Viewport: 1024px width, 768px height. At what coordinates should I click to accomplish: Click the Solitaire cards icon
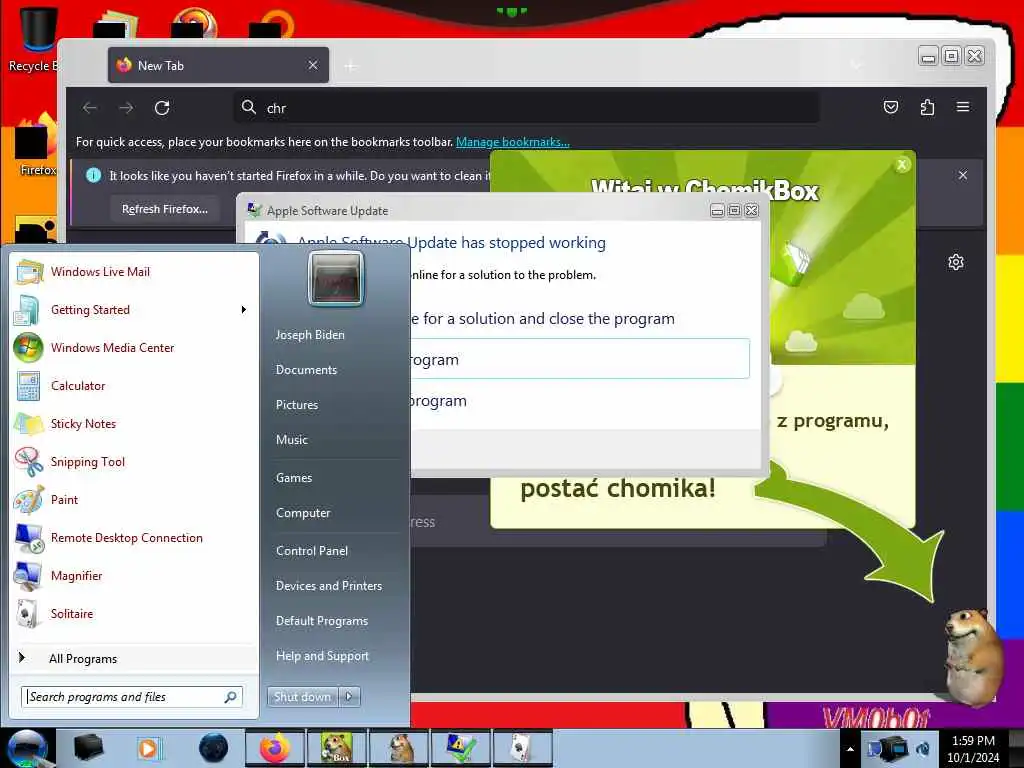click(27, 613)
